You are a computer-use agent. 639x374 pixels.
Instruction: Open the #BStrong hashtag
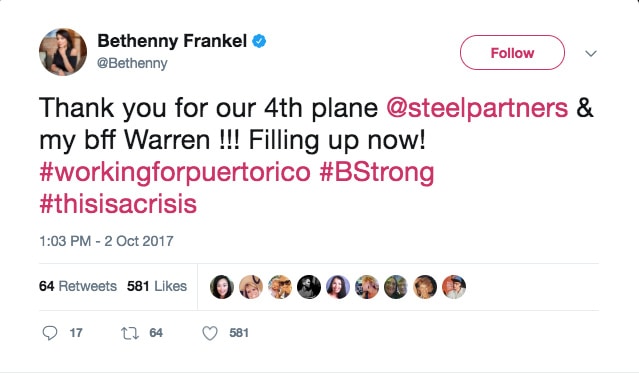point(377,172)
